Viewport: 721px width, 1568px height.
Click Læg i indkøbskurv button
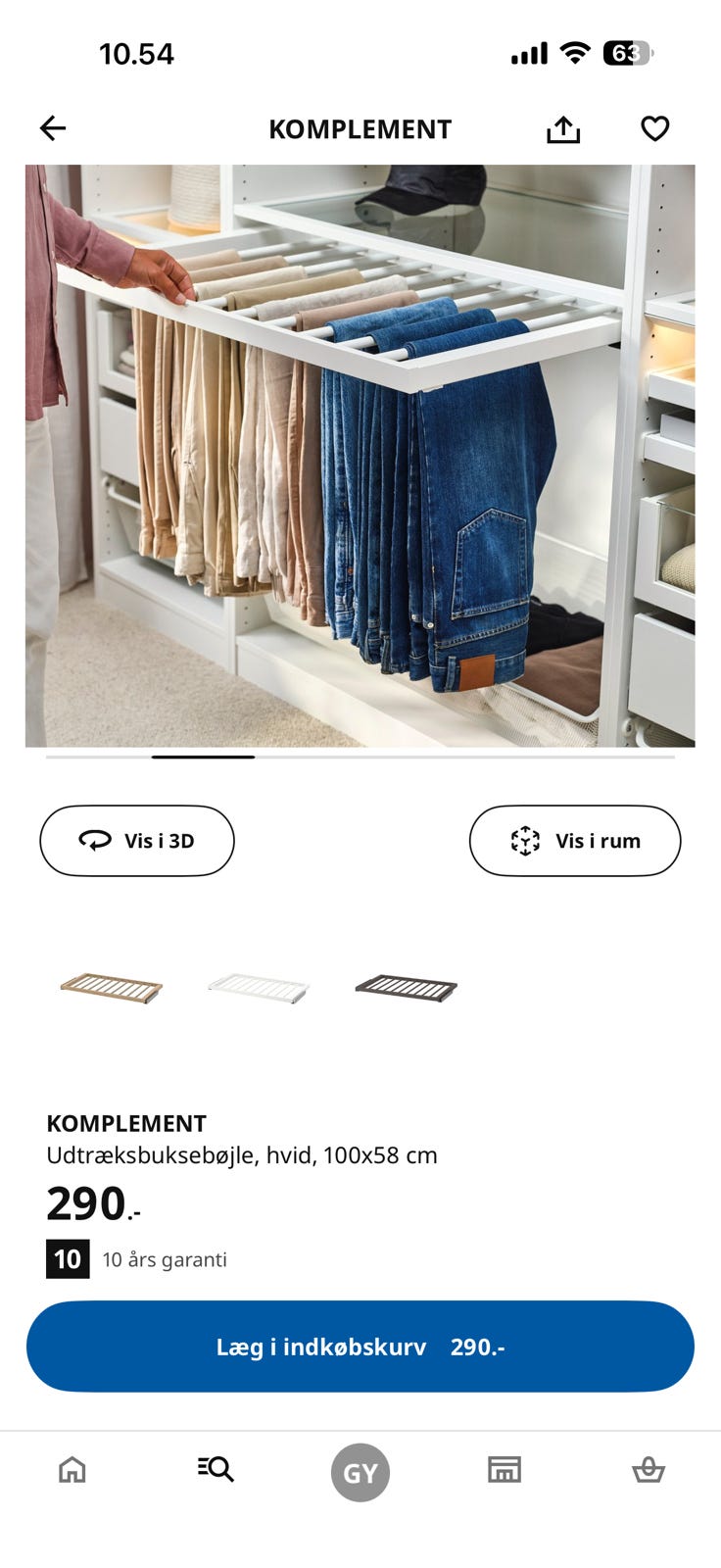point(360,1347)
